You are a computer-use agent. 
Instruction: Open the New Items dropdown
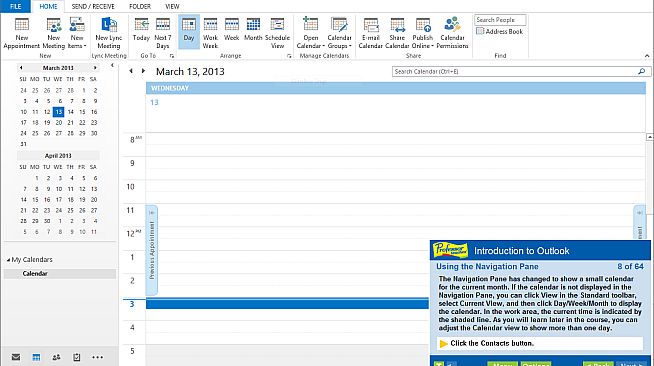coord(77,33)
